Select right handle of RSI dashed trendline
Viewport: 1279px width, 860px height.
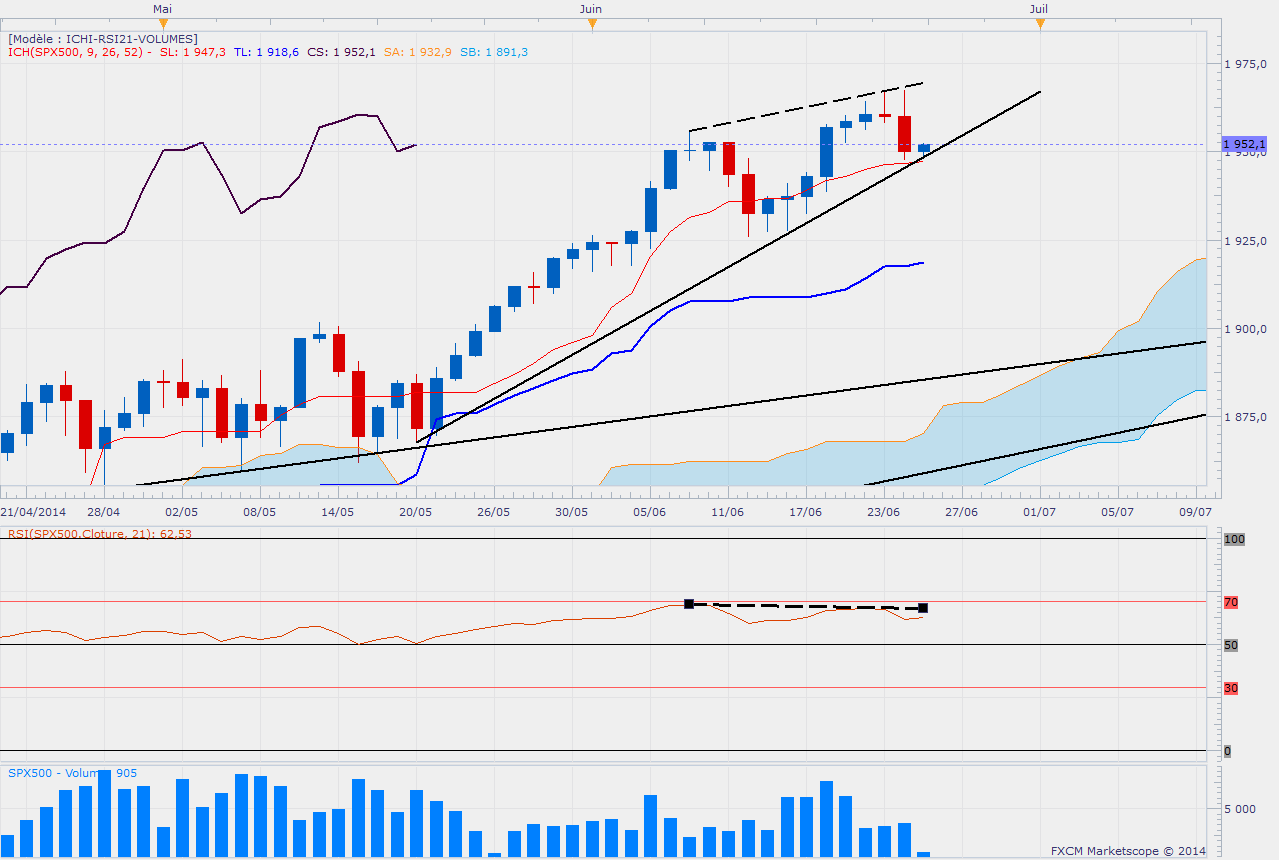pyautogui.click(x=923, y=608)
